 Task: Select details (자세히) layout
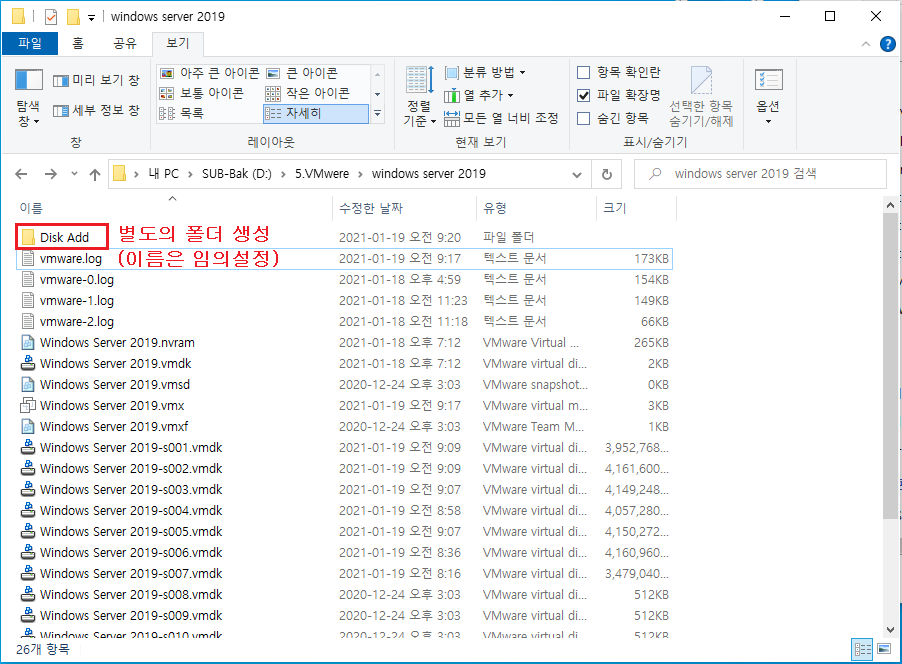coord(315,113)
